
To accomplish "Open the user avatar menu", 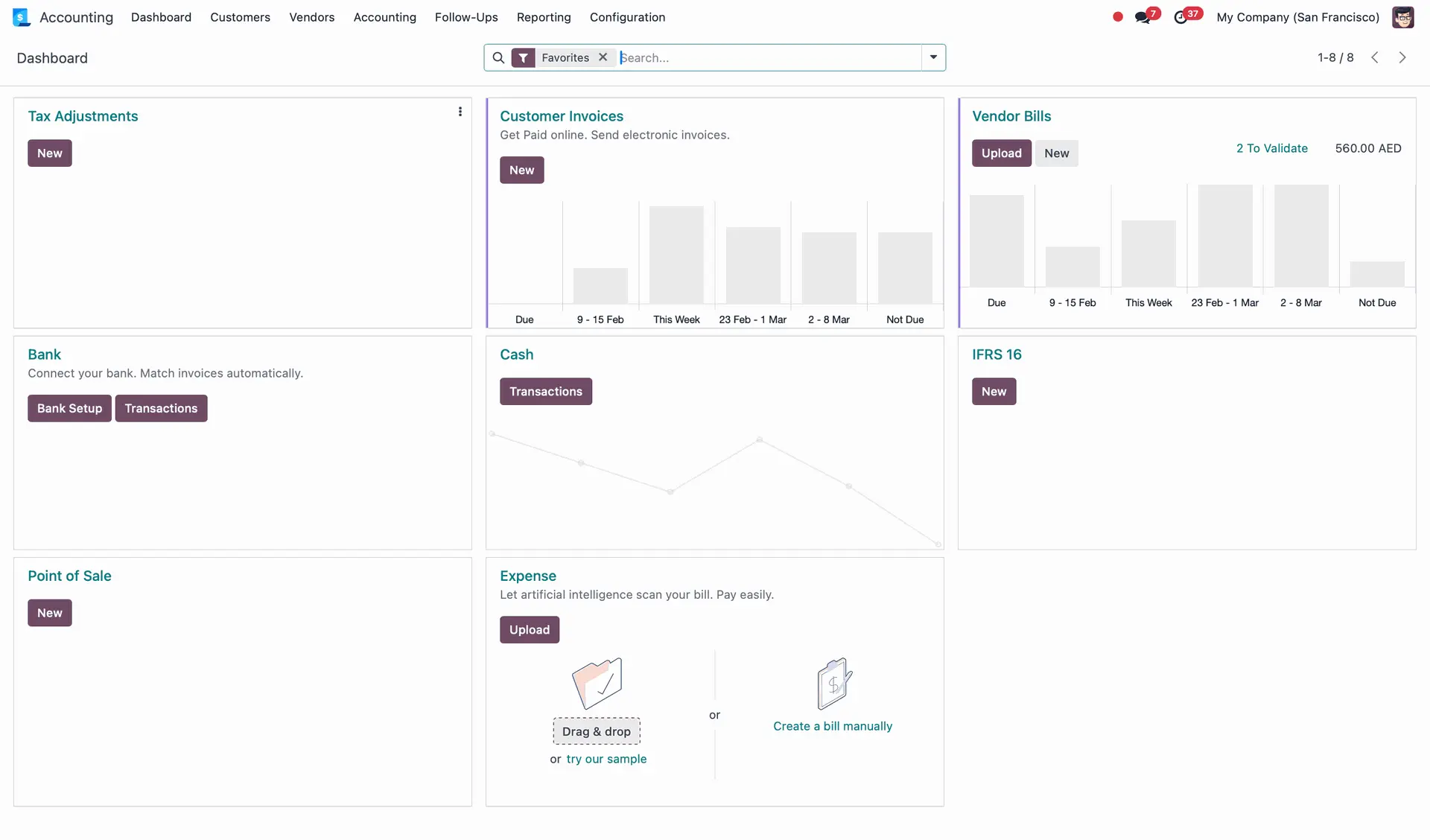I will click(x=1402, y=17).
